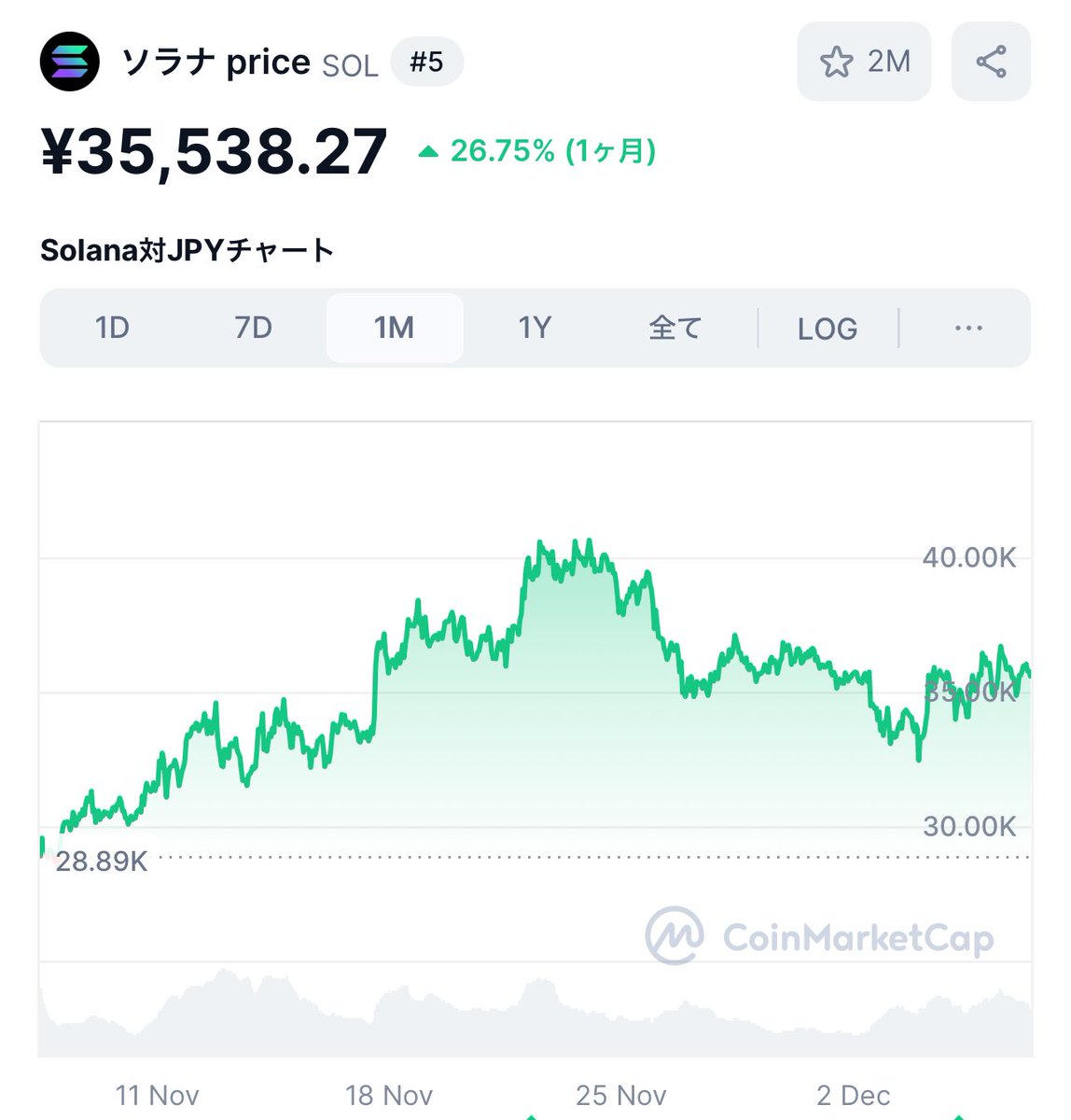Click the 11 Nov date label
1071x1120 pixels.
pyautogui.click(x=157, y=1095)
